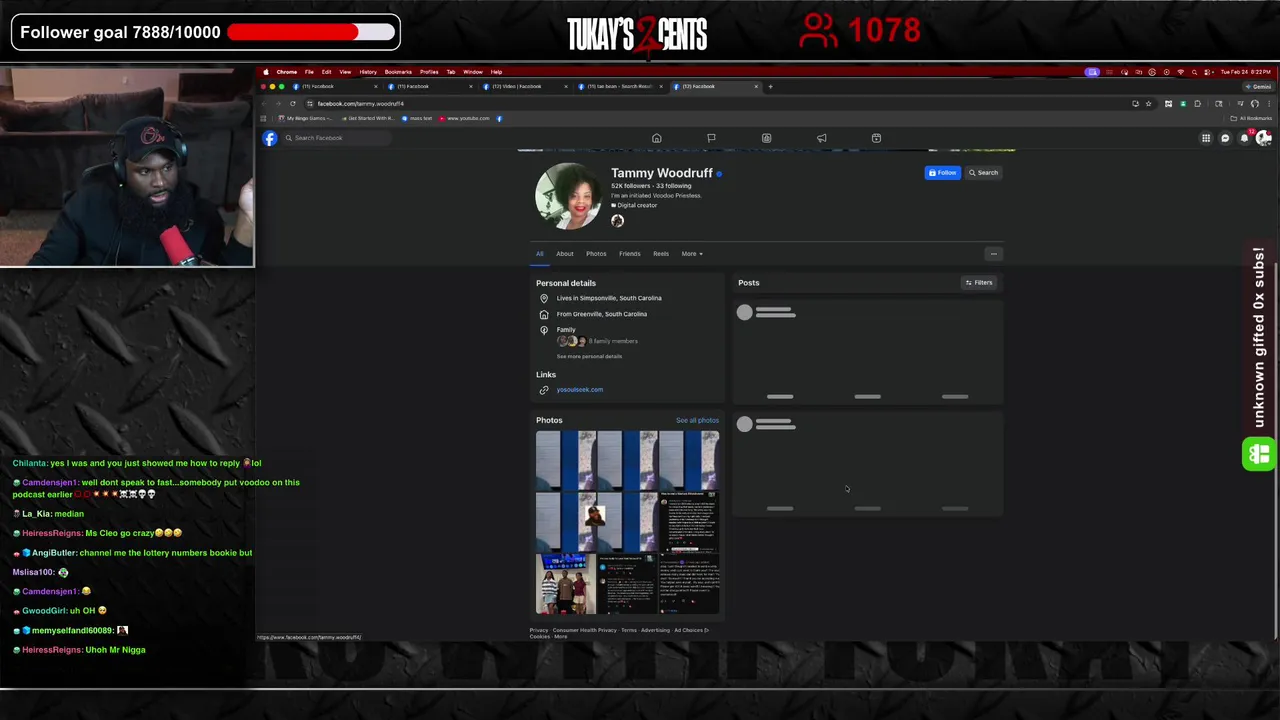Open the Posts Filters button
Screen dimensions: 1280x720
[978, 283]
